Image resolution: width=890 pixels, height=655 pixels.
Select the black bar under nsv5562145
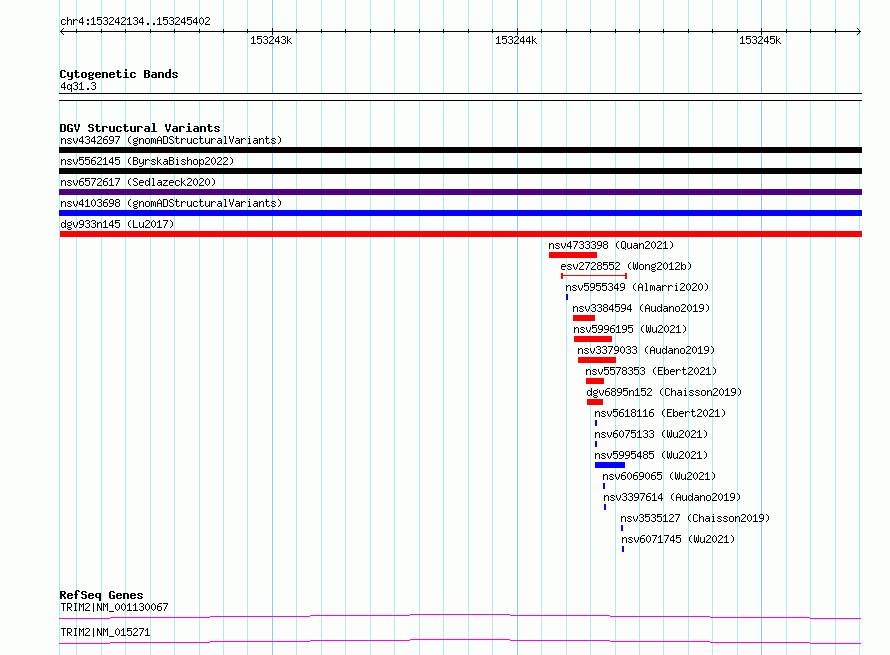click(460, 171)
